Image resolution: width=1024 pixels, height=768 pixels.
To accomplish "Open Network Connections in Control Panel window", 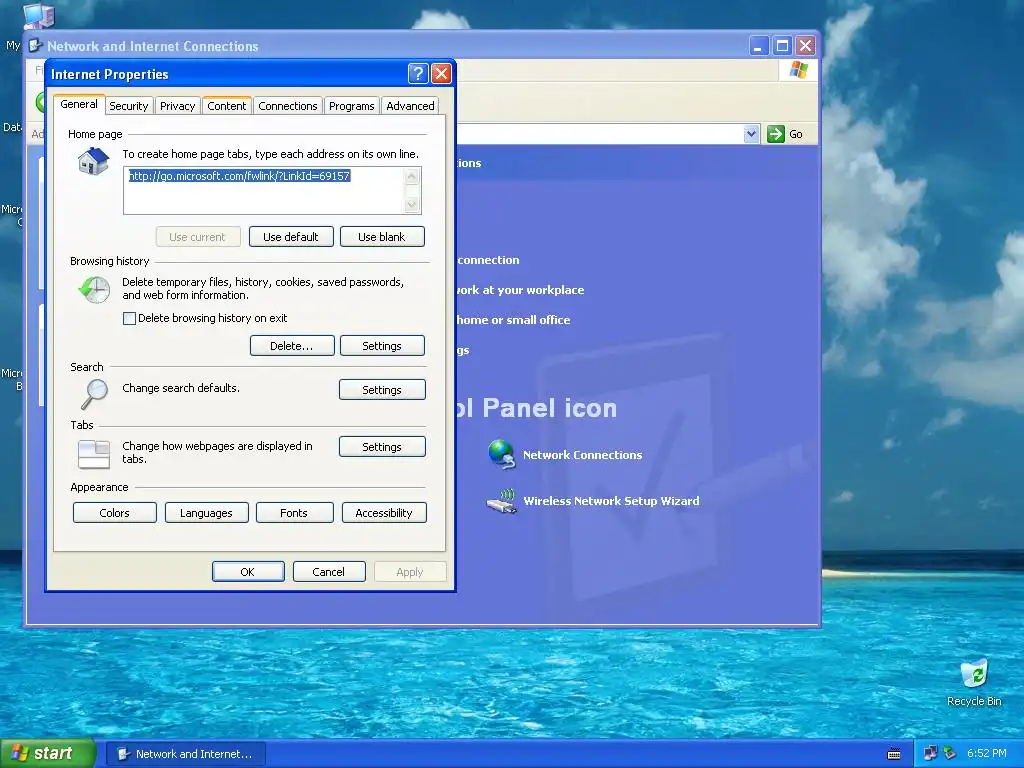I will coord(583,455).
